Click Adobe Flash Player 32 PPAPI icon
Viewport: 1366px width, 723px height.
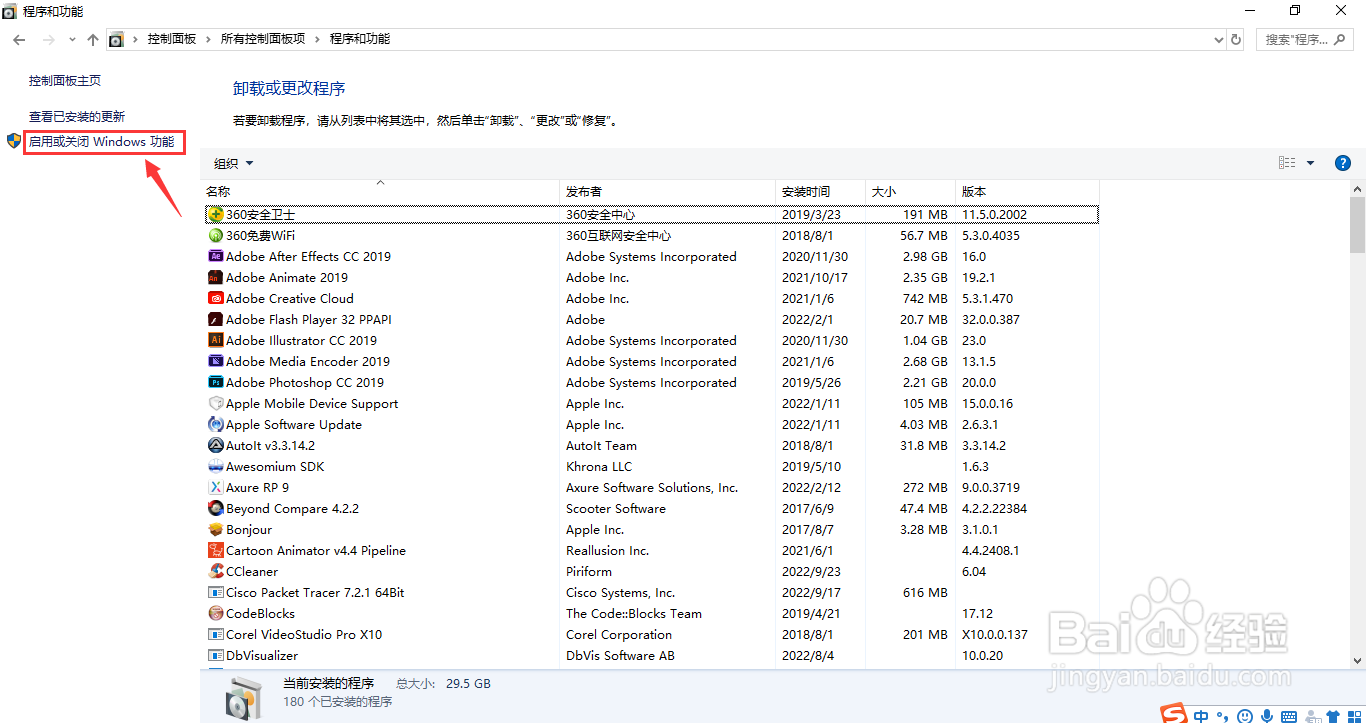216,319
